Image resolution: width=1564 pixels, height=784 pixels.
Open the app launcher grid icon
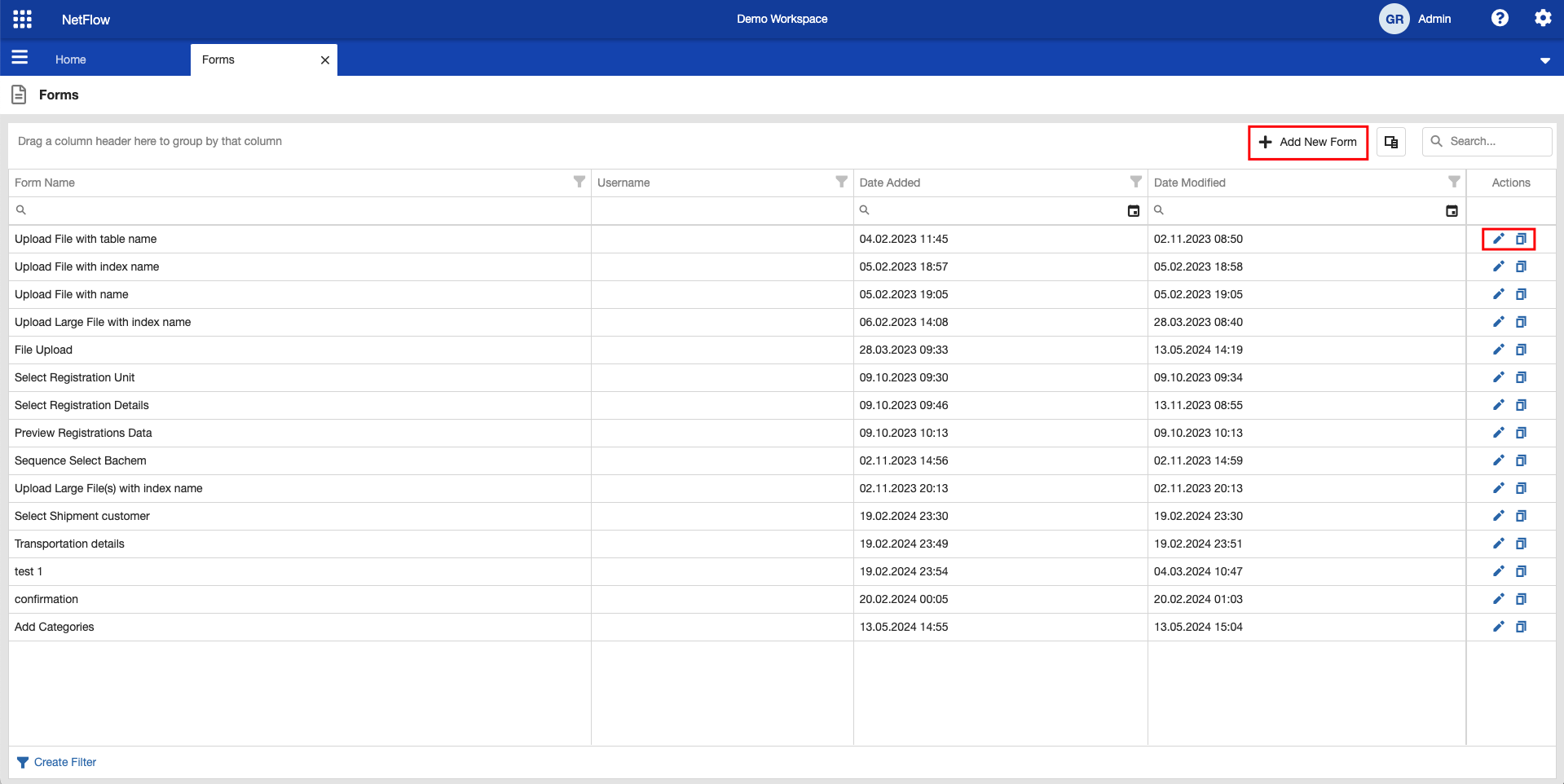tap(23, 19)
